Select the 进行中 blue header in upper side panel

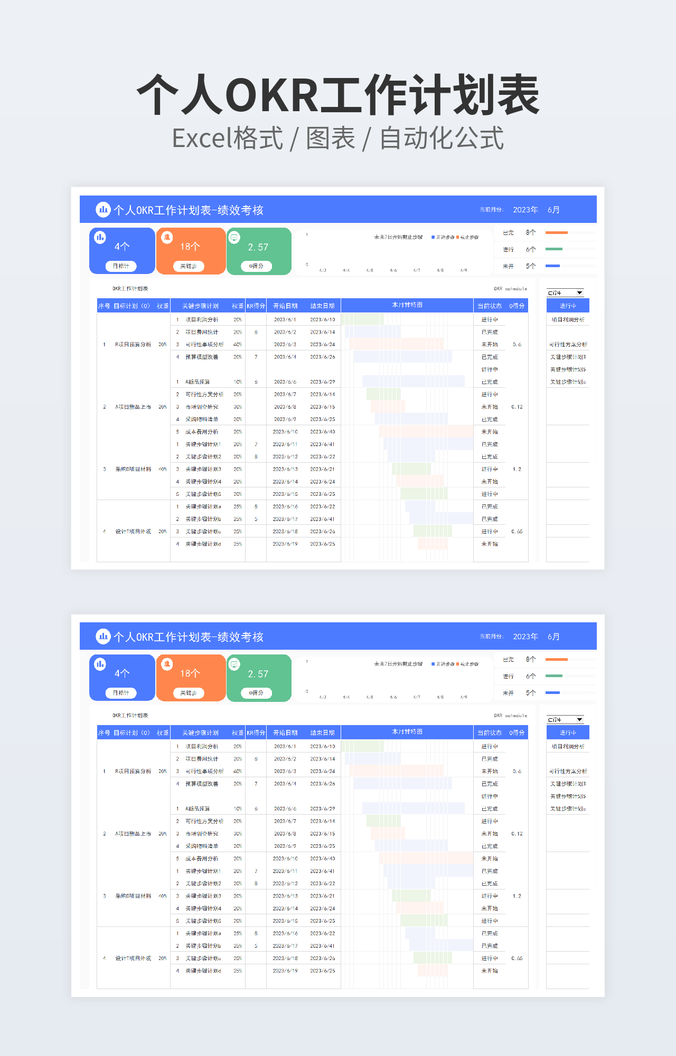tap(568, 306)
